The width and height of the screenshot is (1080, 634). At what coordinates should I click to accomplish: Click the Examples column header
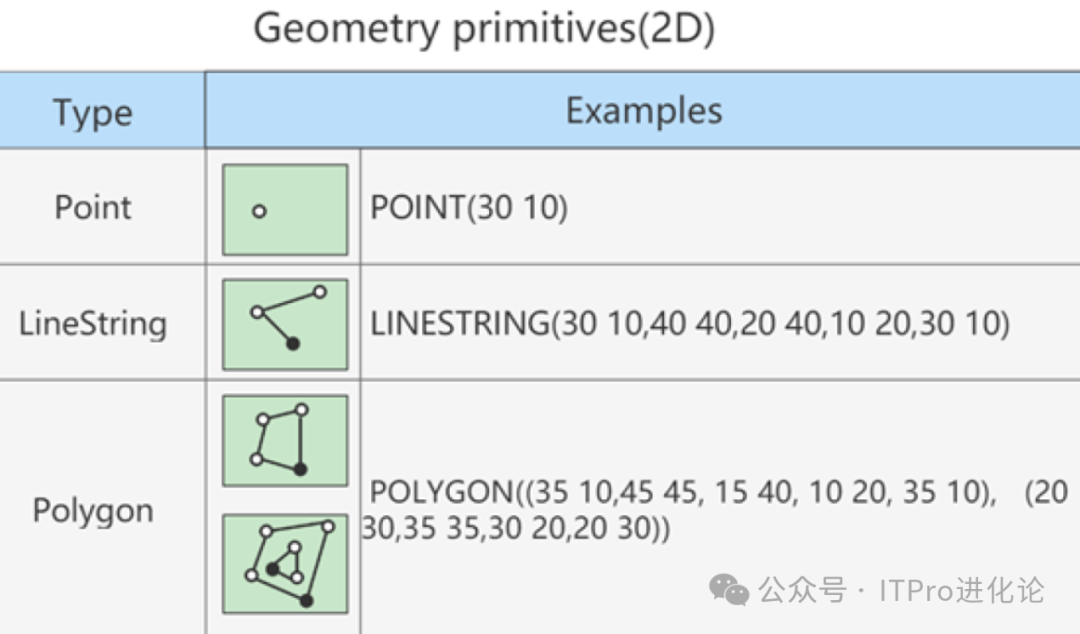644,110
